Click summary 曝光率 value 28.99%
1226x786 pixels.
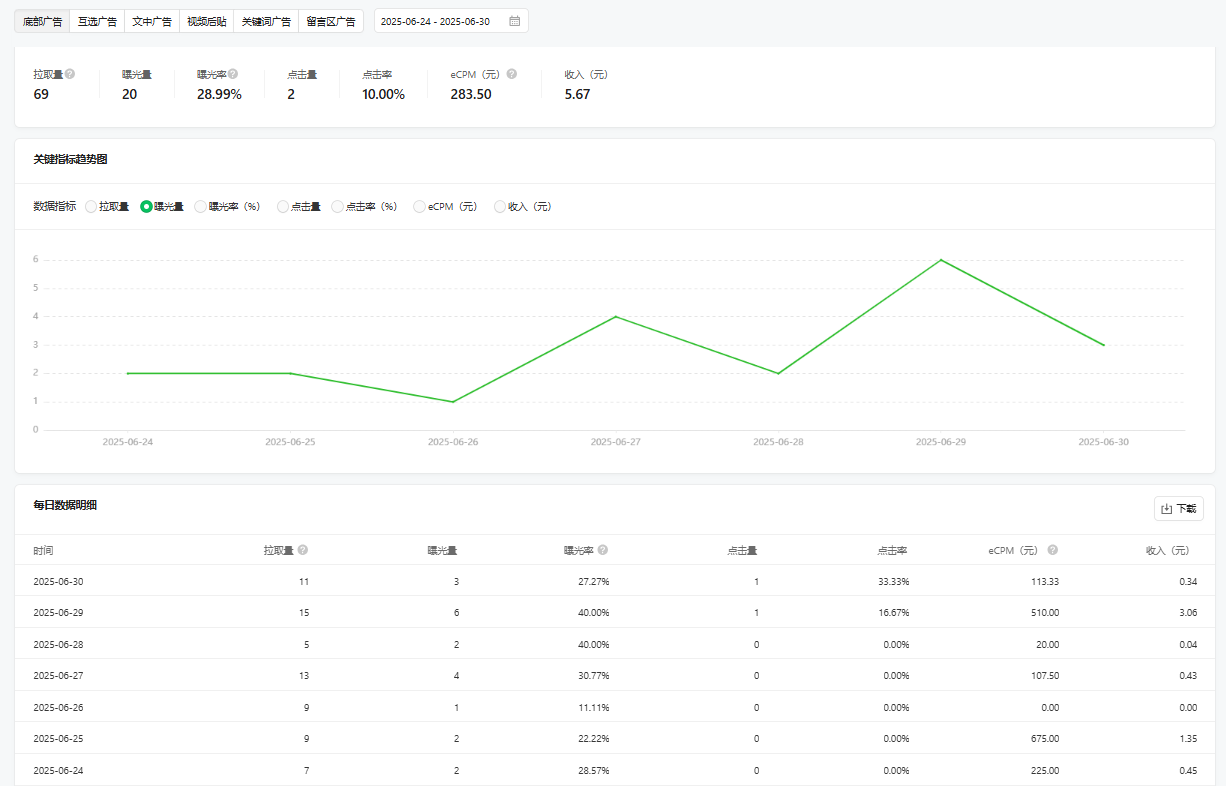219,94
